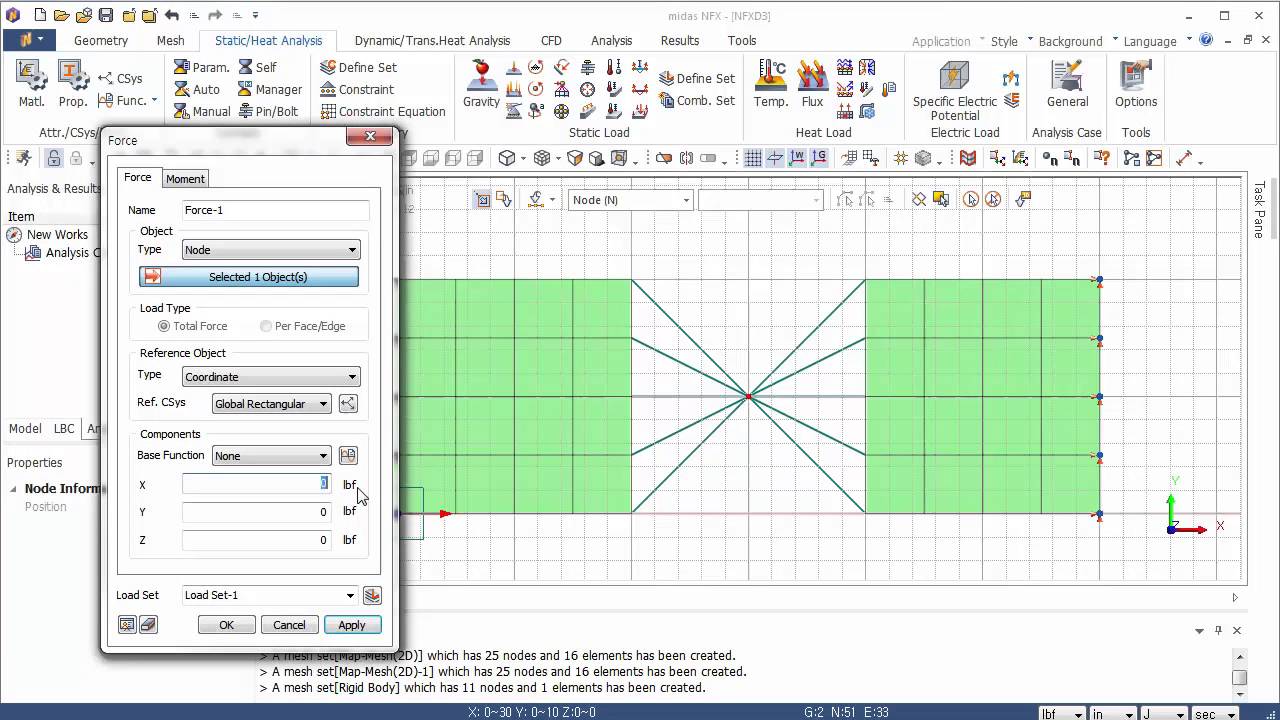Open the contact Manager

(x=270, y=89)
